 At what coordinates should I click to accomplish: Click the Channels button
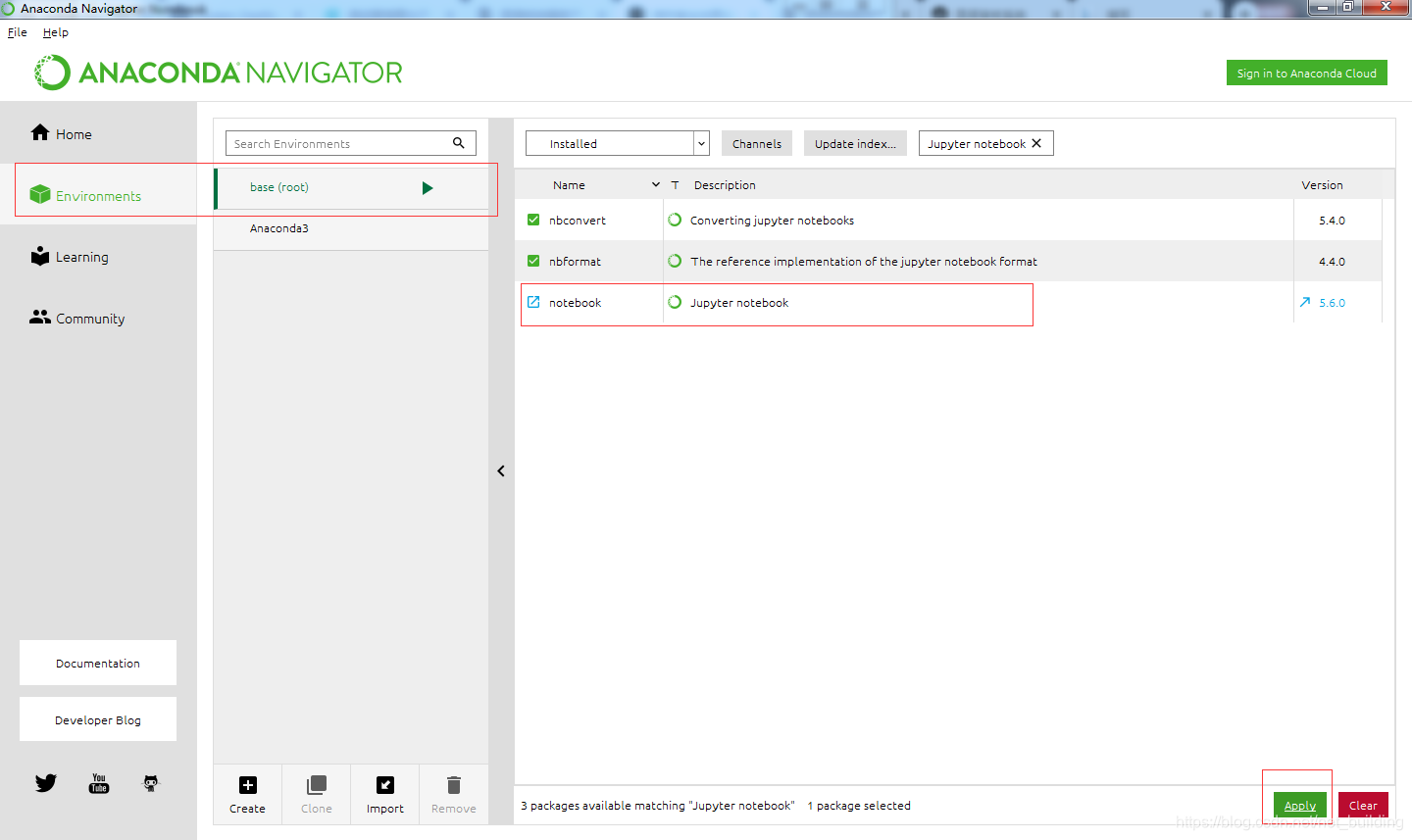tap(757, 143)
